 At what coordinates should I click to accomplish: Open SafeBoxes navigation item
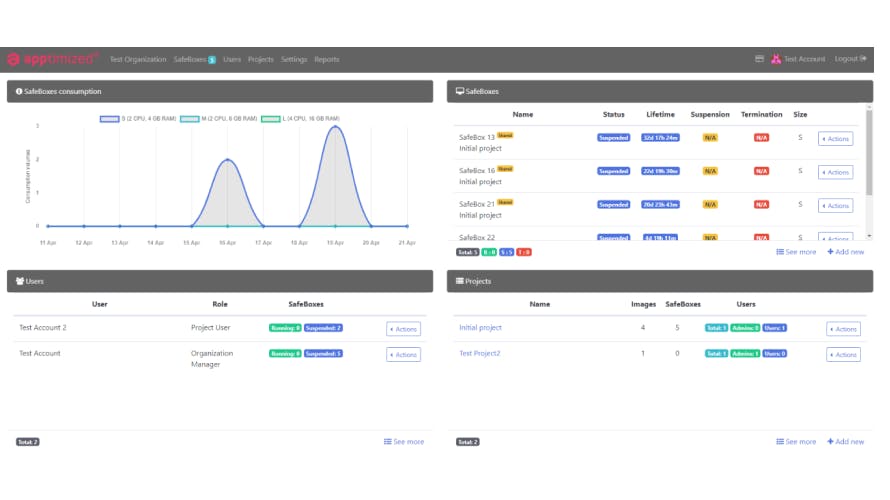click(190, 59)
